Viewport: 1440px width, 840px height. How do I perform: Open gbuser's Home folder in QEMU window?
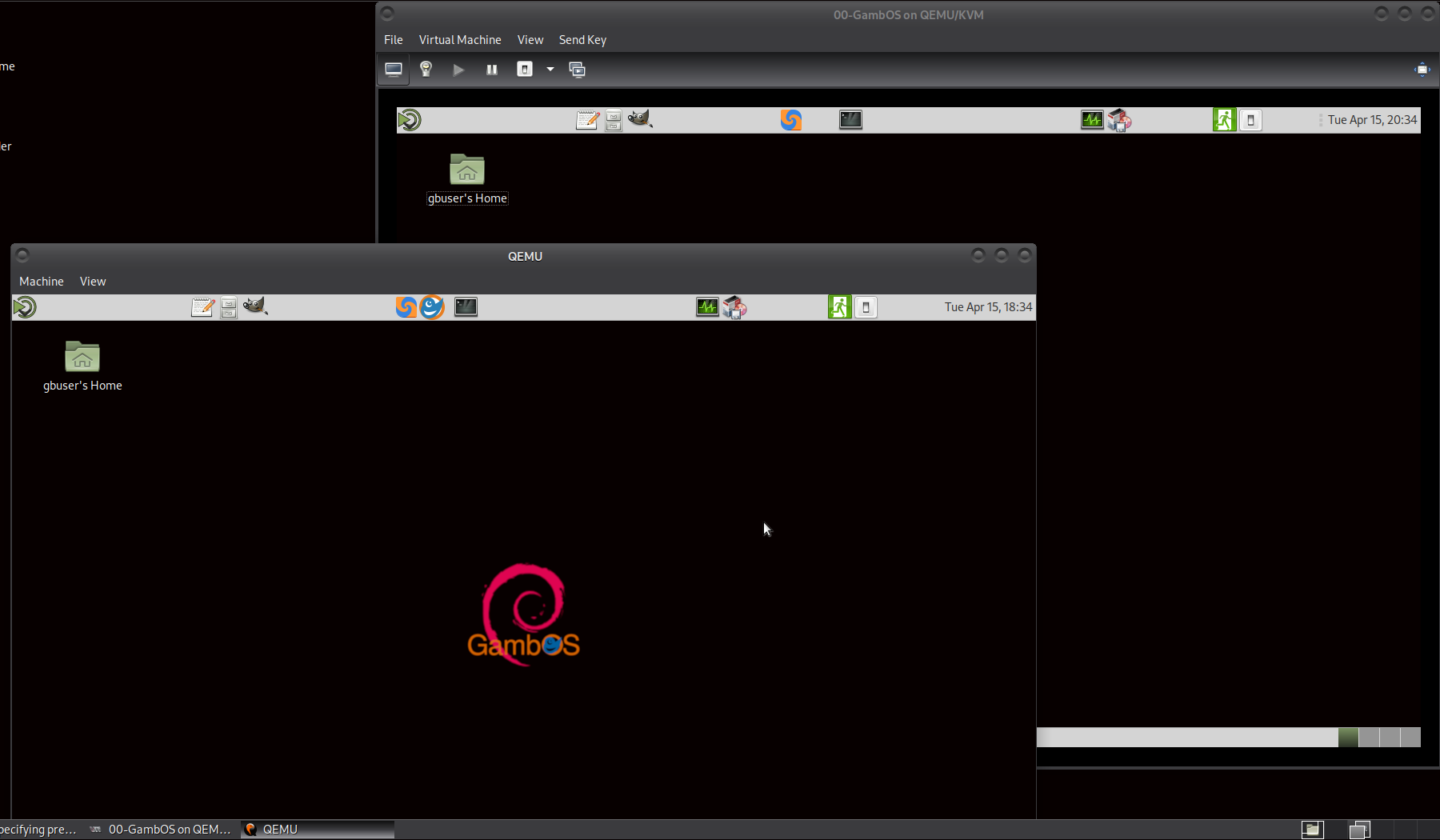(x=82, y=358)
